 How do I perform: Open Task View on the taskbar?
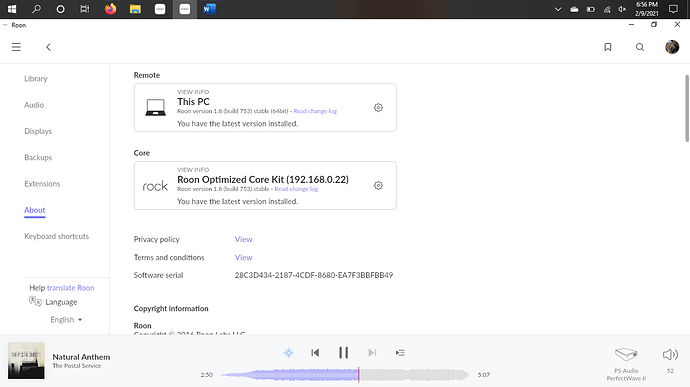click(x=84, y=9)
